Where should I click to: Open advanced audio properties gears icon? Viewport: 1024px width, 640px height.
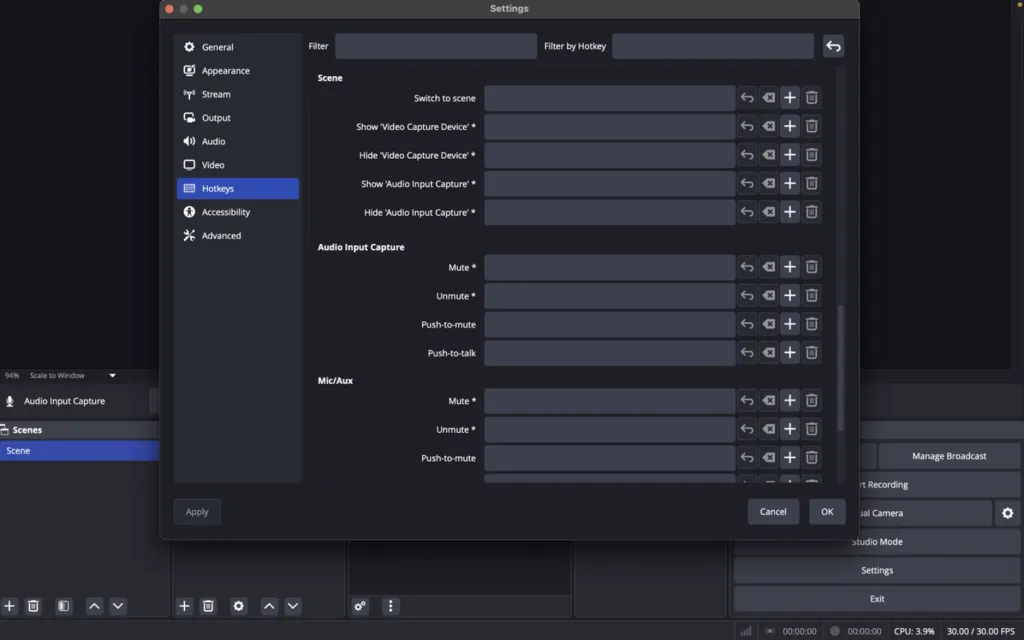coord(360,606)
